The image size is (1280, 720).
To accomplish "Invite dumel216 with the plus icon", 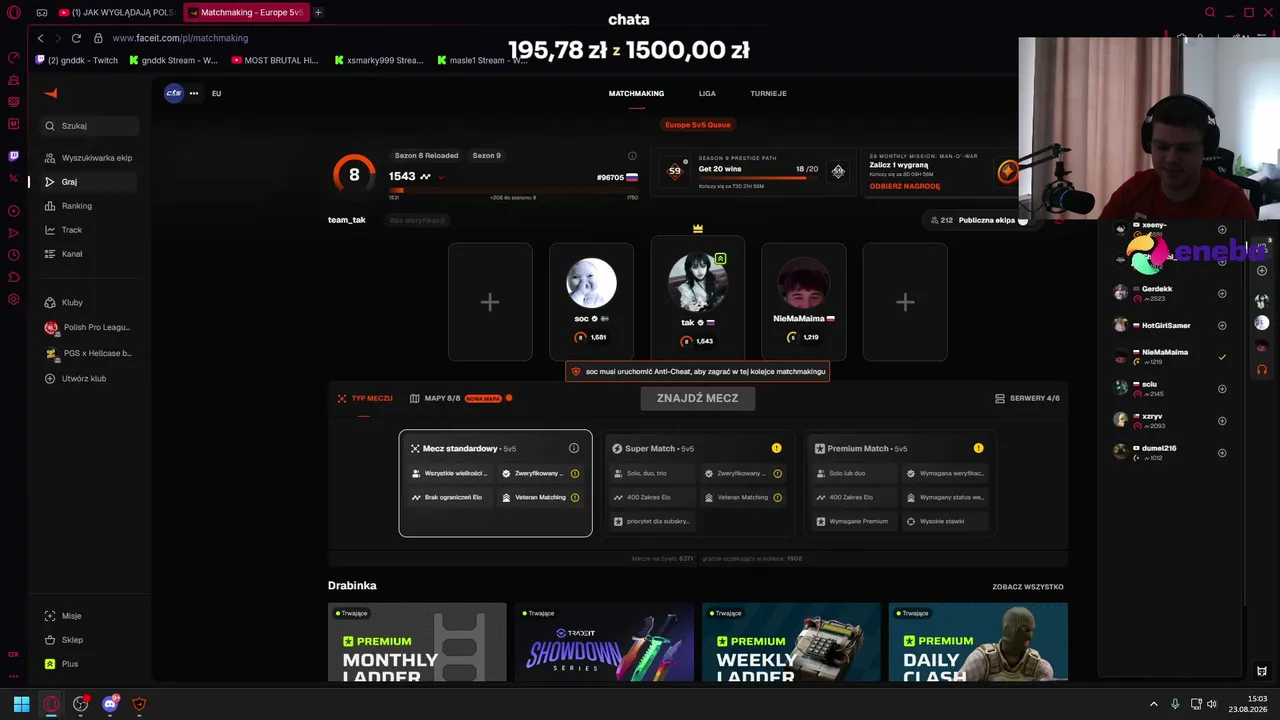I will (1222, 453).
